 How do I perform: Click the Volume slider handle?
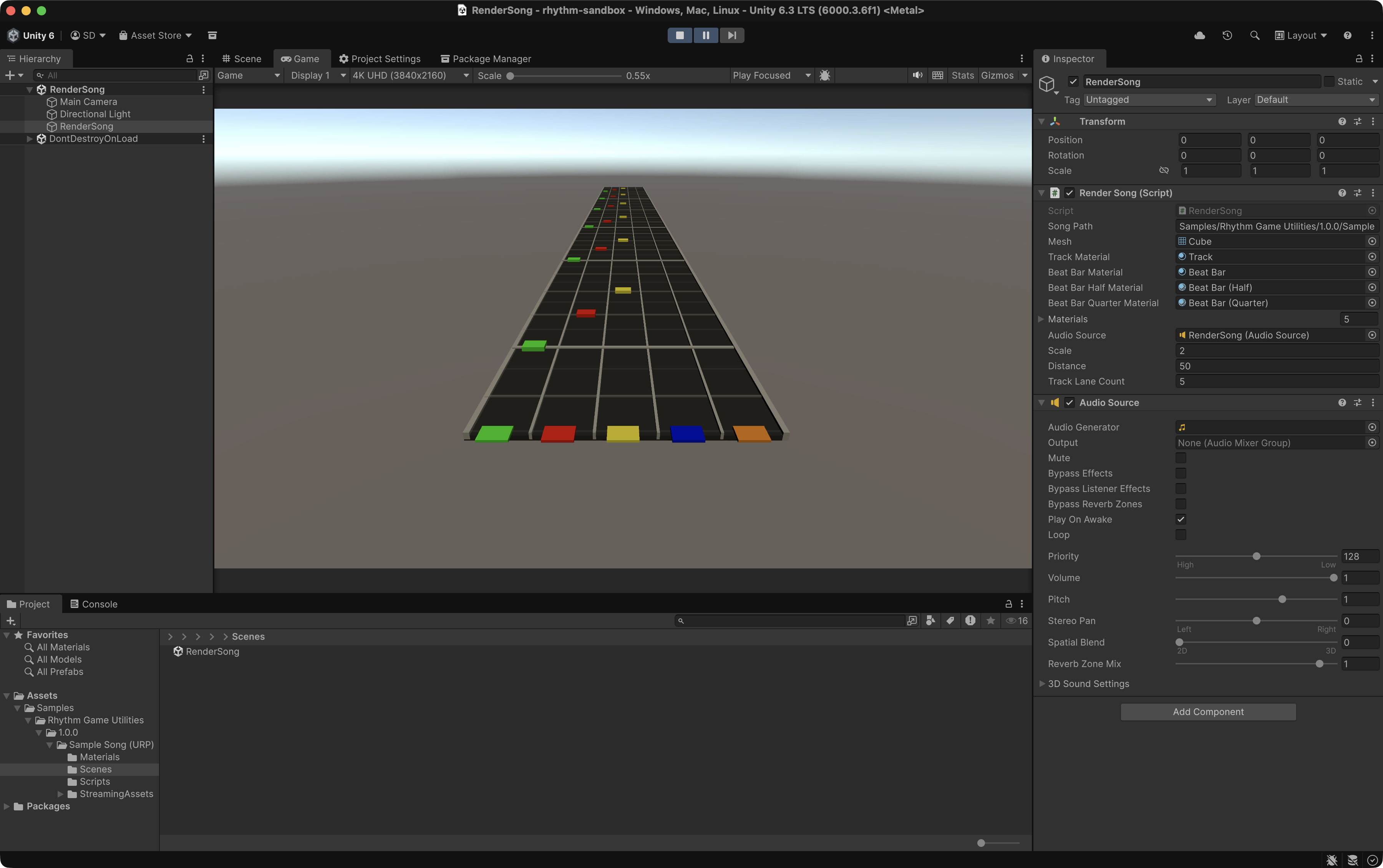(1333, 578)
